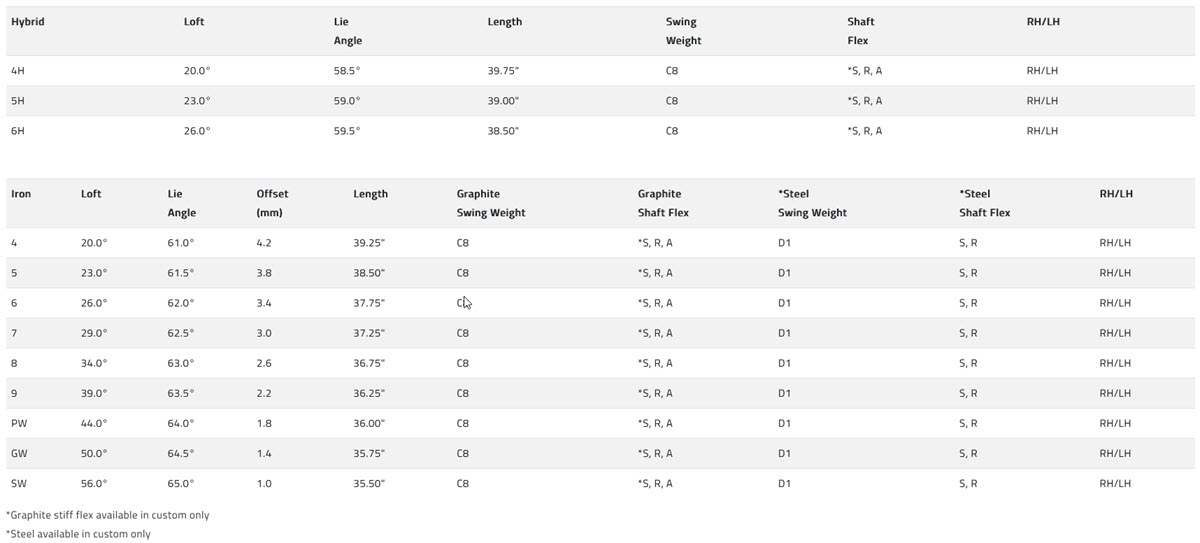1200x543 pixels.
Task: Click the SW iron loft value 56.0°
Action: (94, 484)
